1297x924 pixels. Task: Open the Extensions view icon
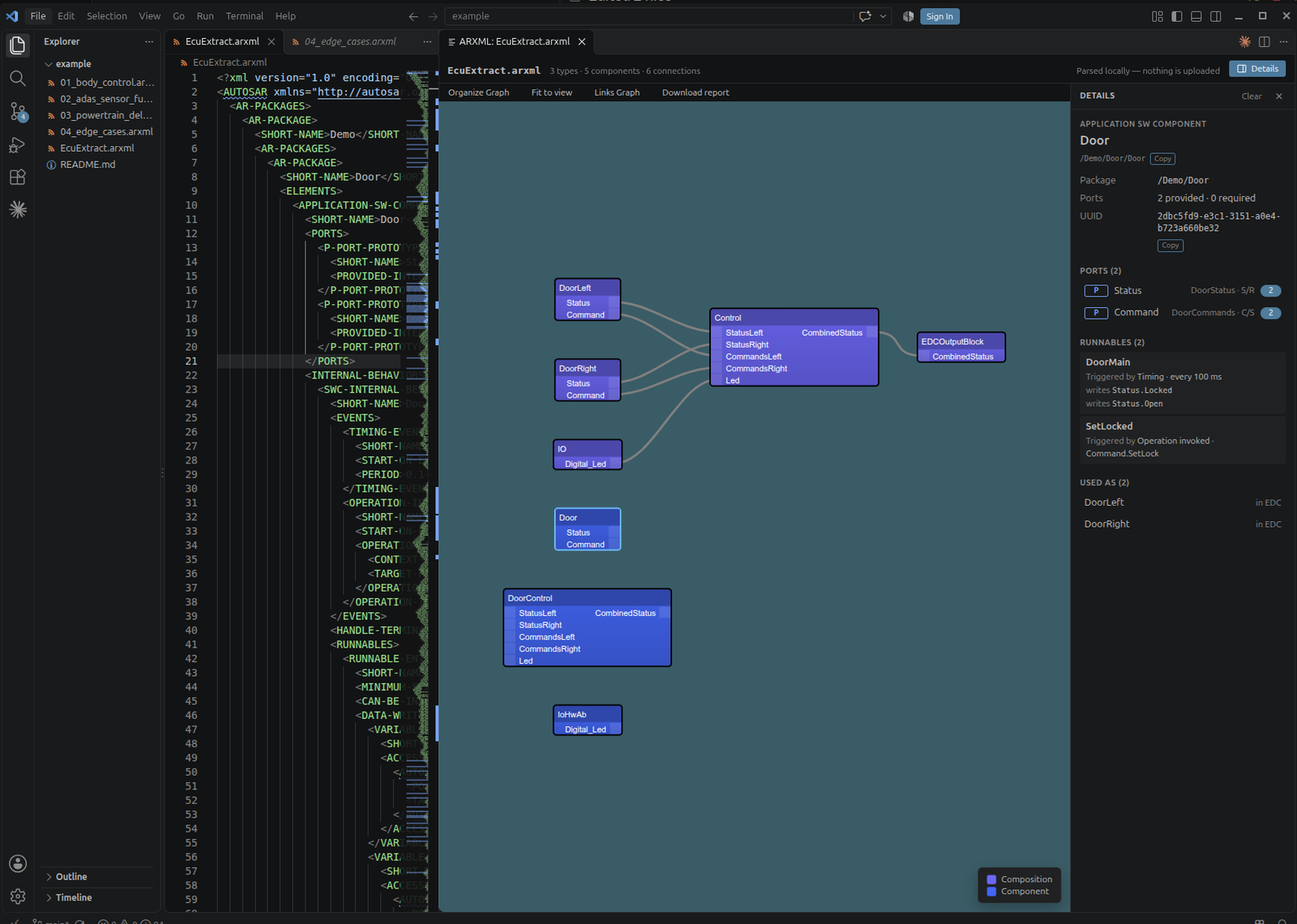pyautogui.click(x=17, y=178)
